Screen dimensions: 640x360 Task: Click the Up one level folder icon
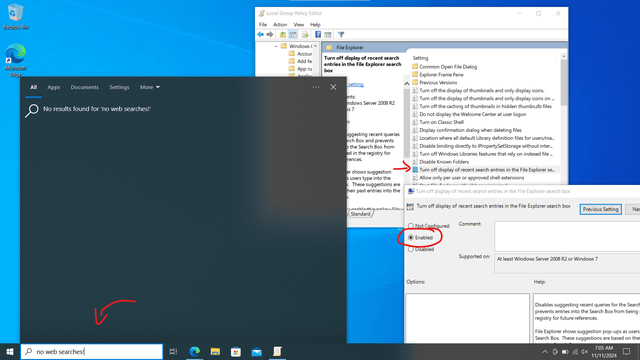coord(282,35)
